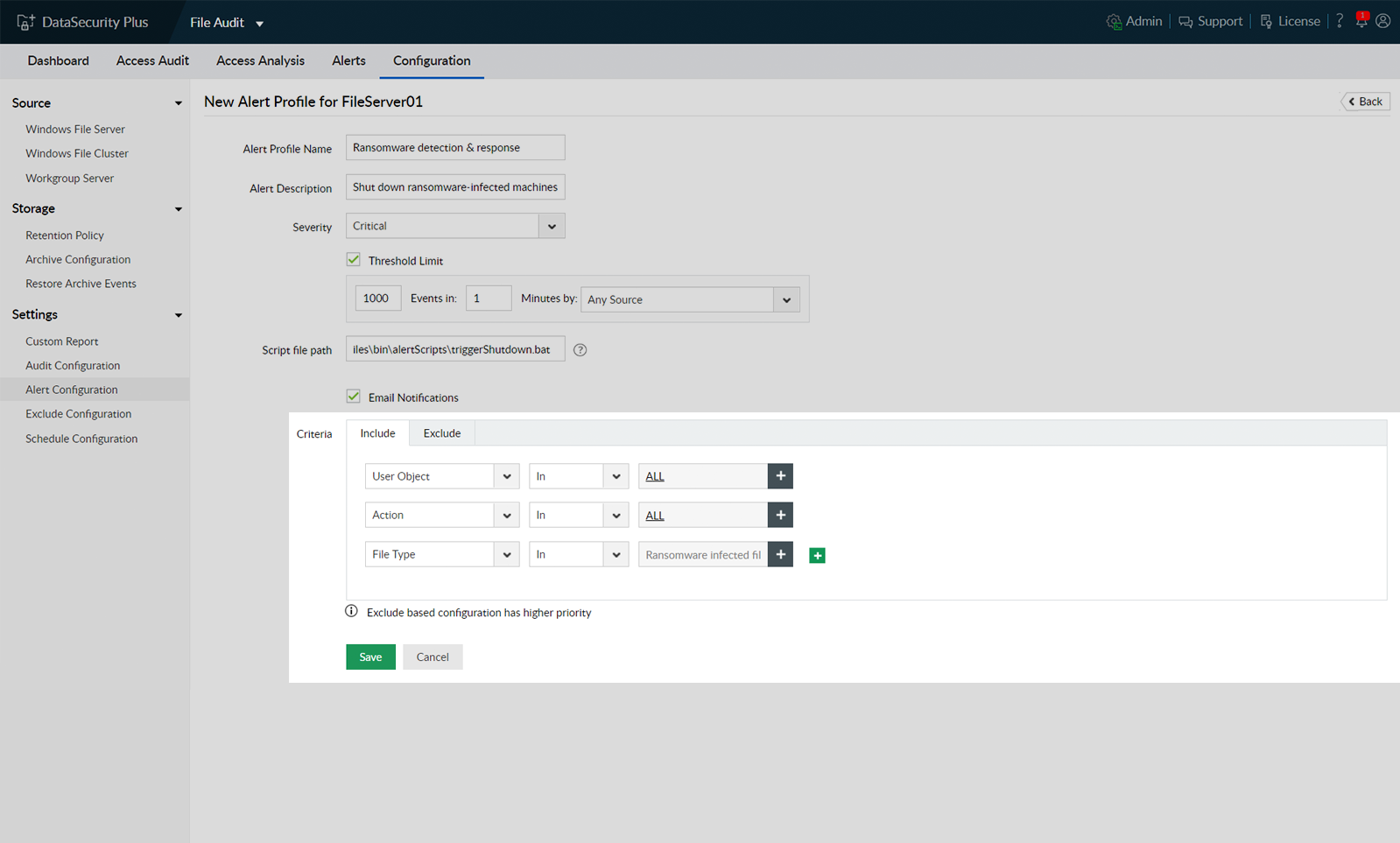The width and height of the screenshot is (1400, 843).
Task: Go to the Dashboard tab
Action: click(x=59, y=60)
